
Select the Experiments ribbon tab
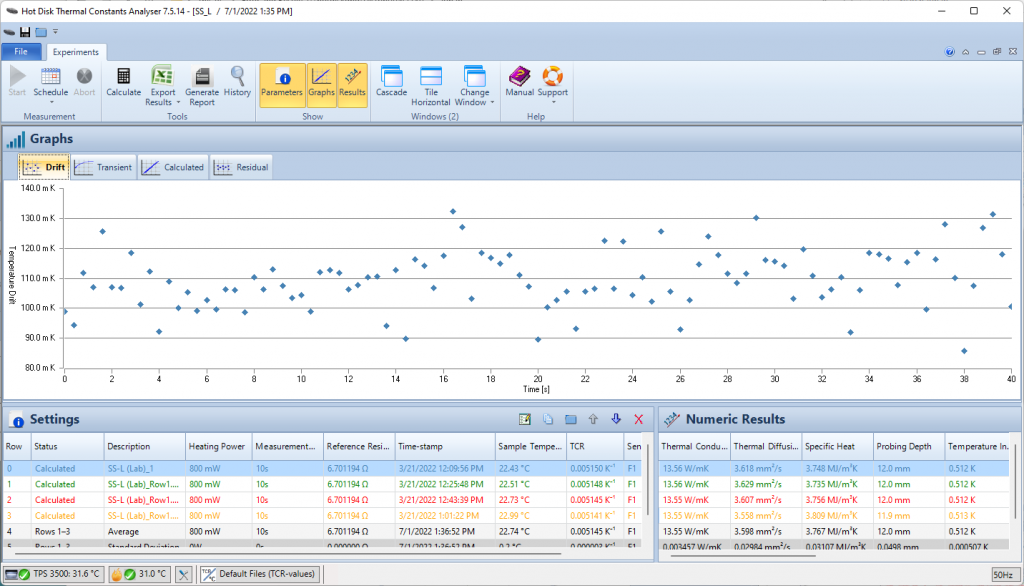tap(76, 52)
